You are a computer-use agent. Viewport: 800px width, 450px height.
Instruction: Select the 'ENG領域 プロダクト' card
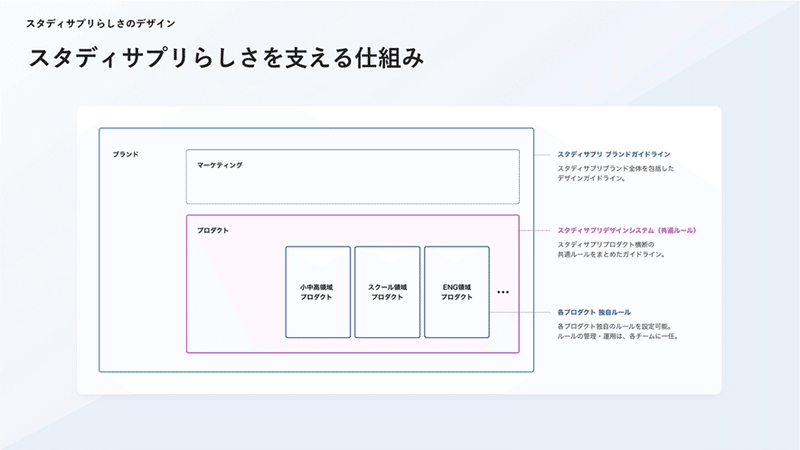click(x=457, y=292)
